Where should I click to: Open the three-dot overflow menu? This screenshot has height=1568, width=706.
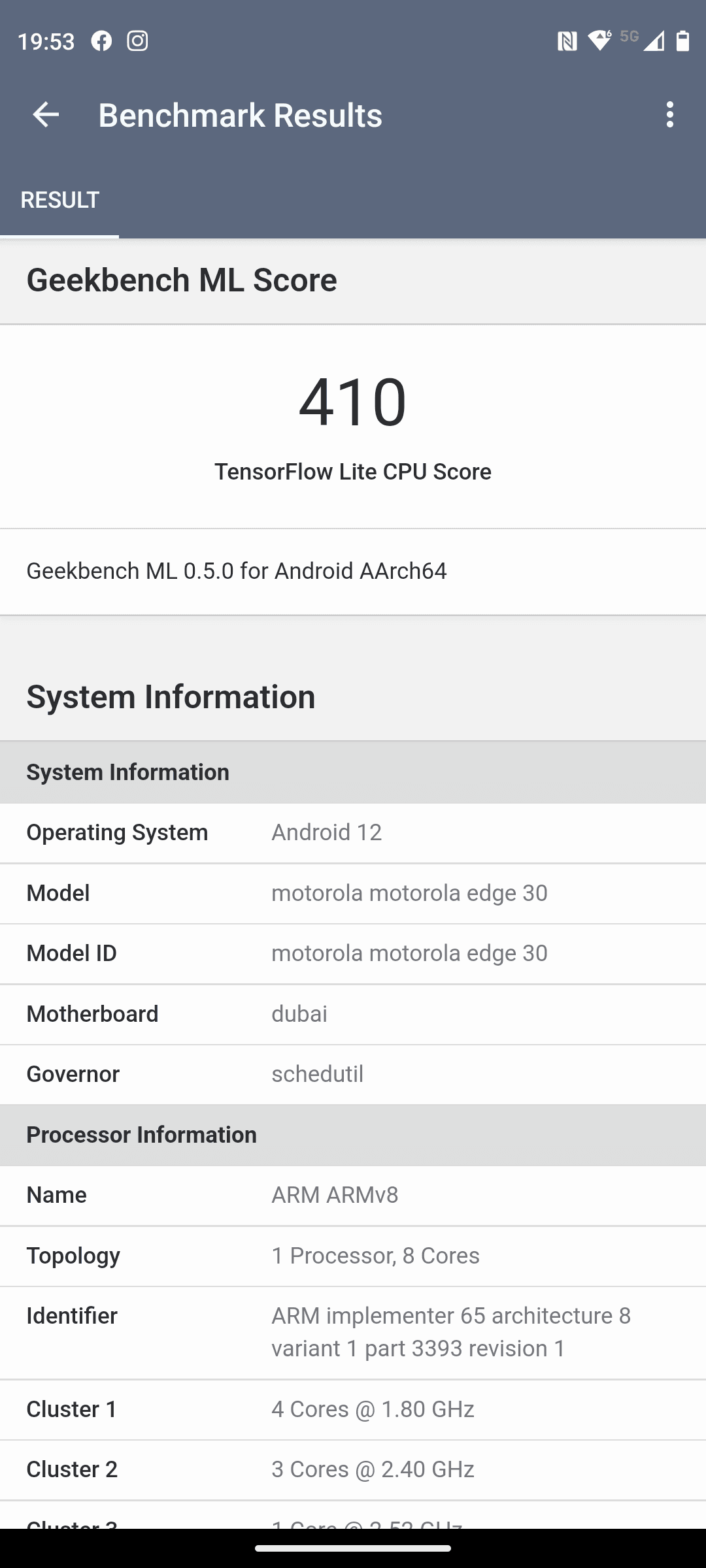coord(669,115)
